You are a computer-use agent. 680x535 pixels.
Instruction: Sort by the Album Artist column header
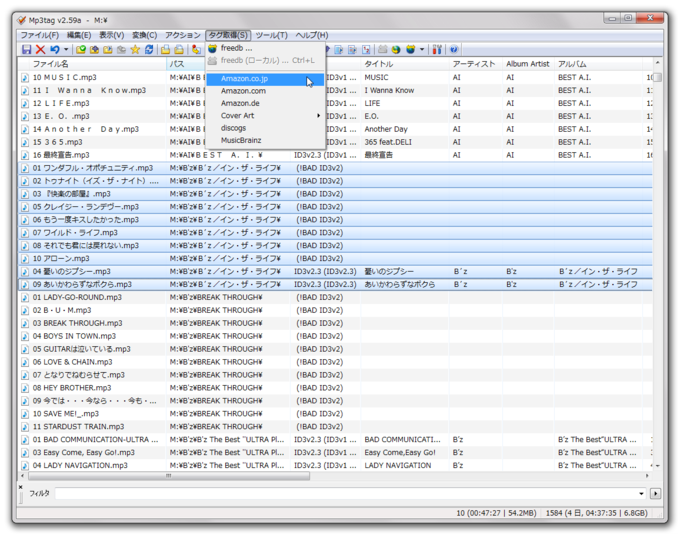(x=528, y=64)
